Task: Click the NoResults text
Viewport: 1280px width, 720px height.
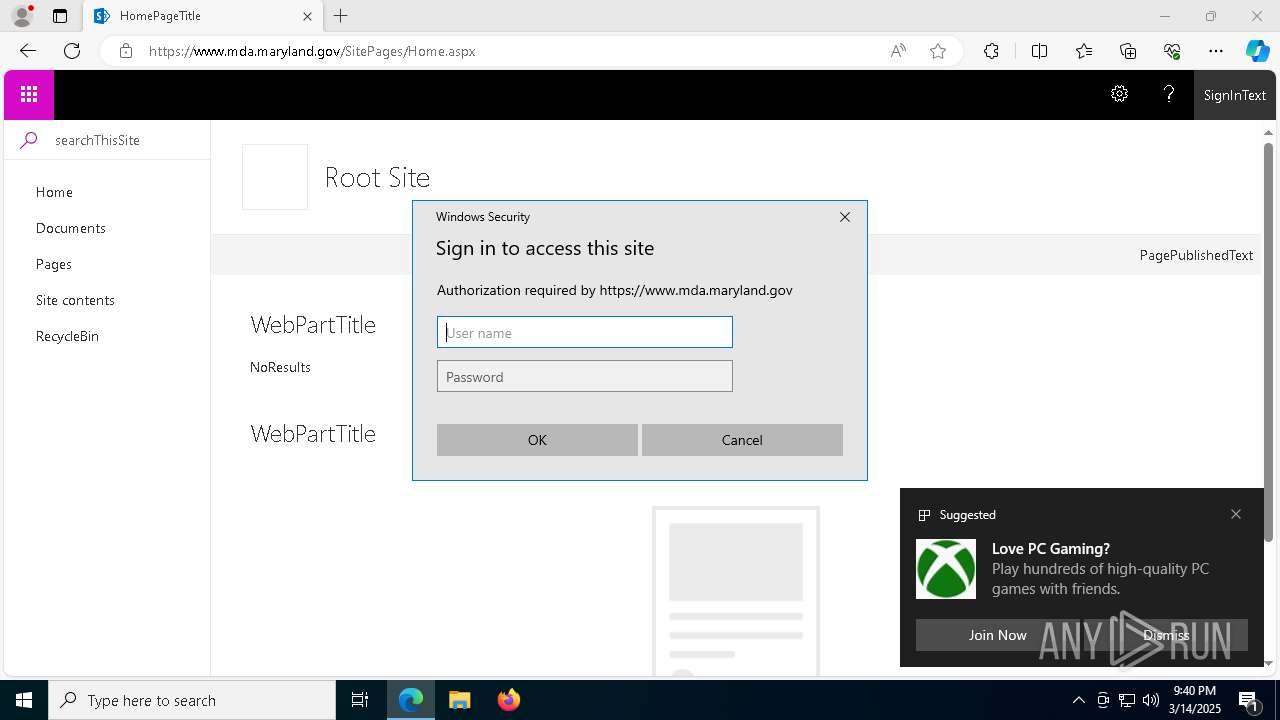Action: [280, 367]
